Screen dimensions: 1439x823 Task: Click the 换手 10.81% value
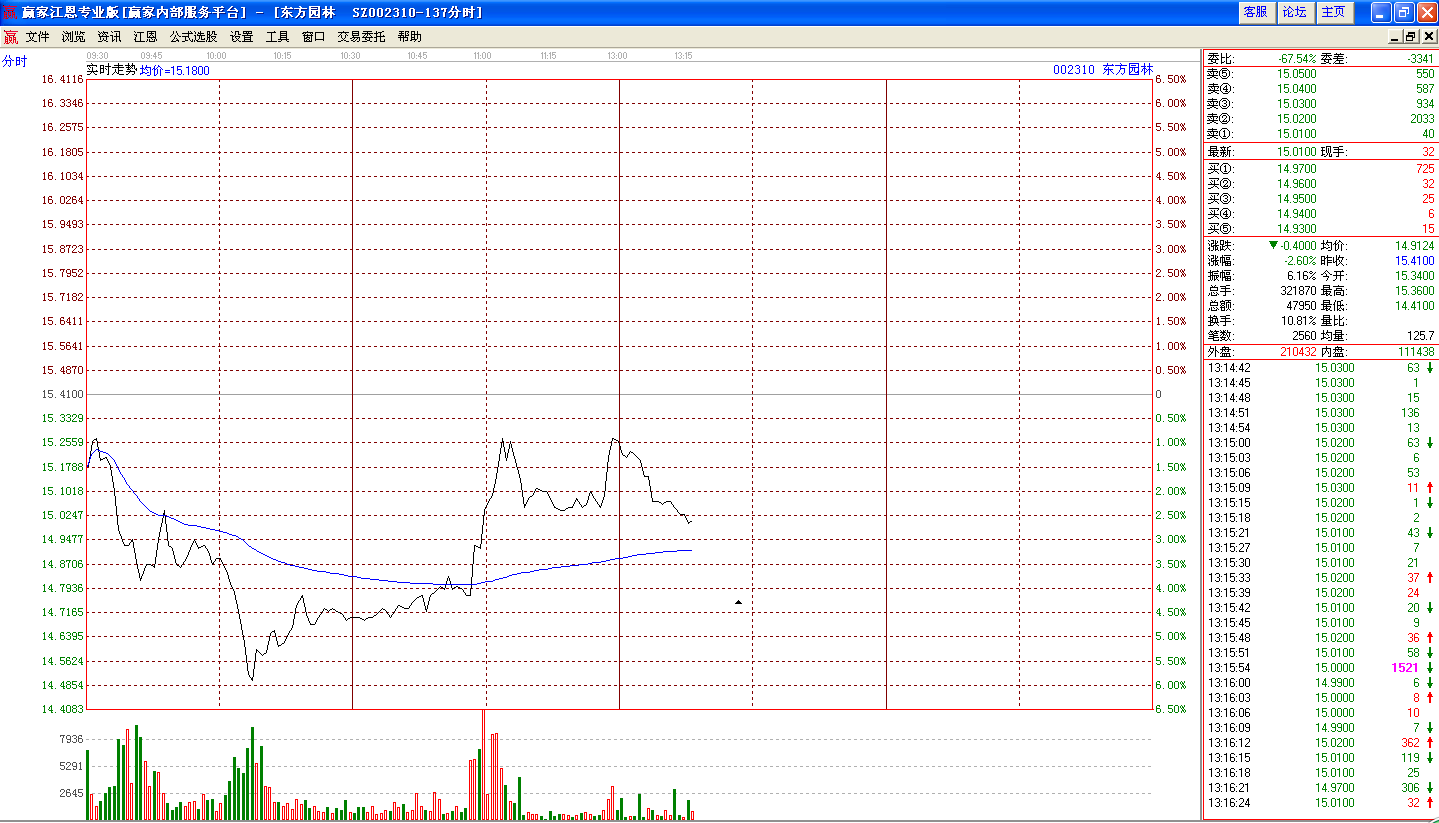click(1301, 321)
